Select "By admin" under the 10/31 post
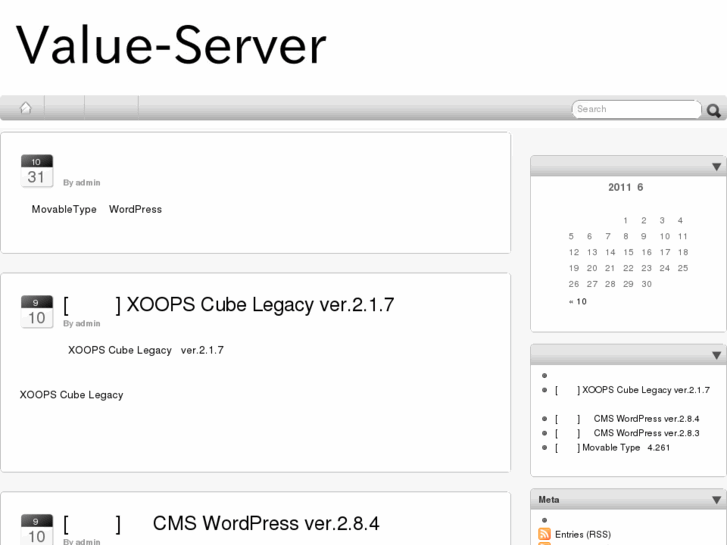Image resolution: width=727 pixels, height=545 pixels. [82, 183]
